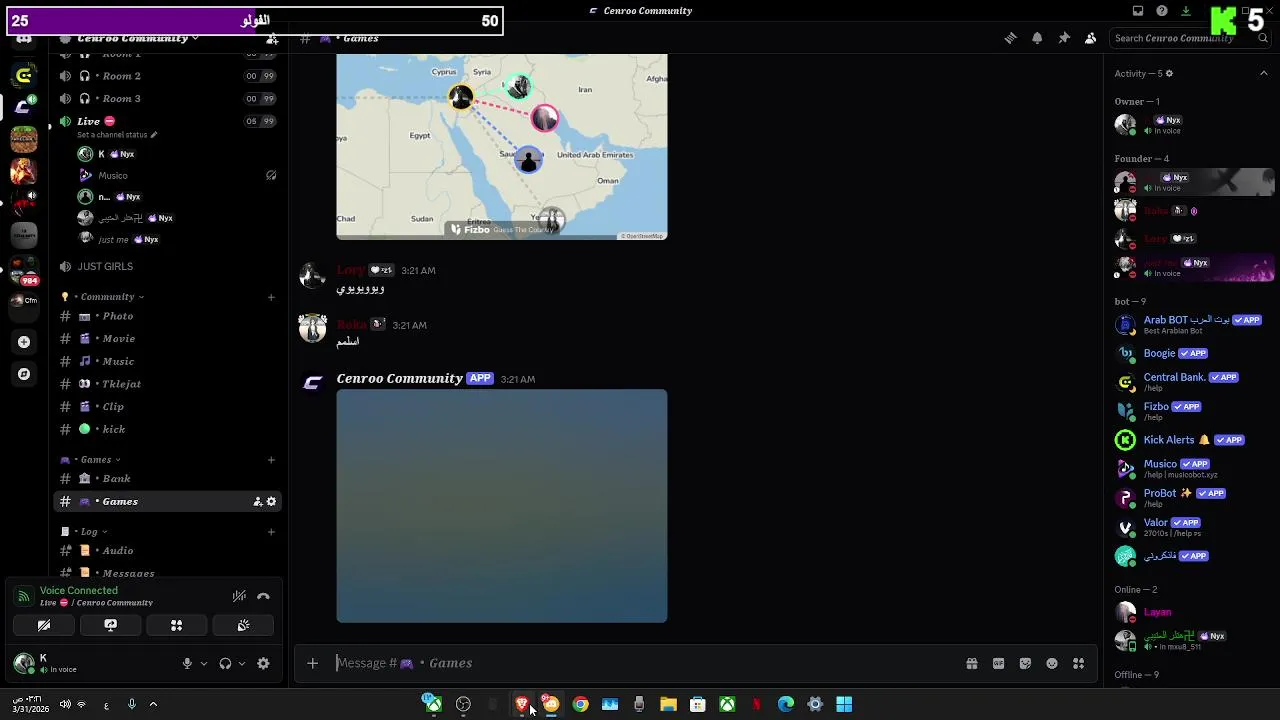Open the Clip channel

(x=167, y=407)
